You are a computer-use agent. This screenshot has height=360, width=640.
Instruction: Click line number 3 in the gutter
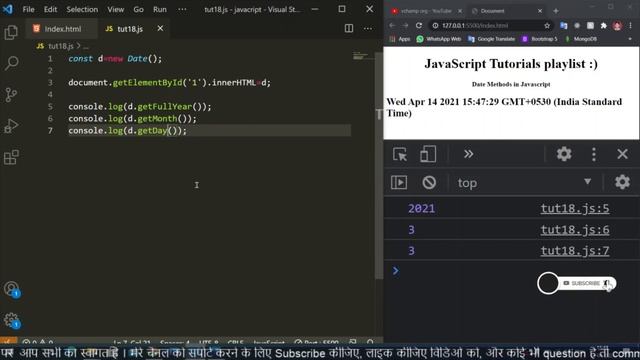50,82
